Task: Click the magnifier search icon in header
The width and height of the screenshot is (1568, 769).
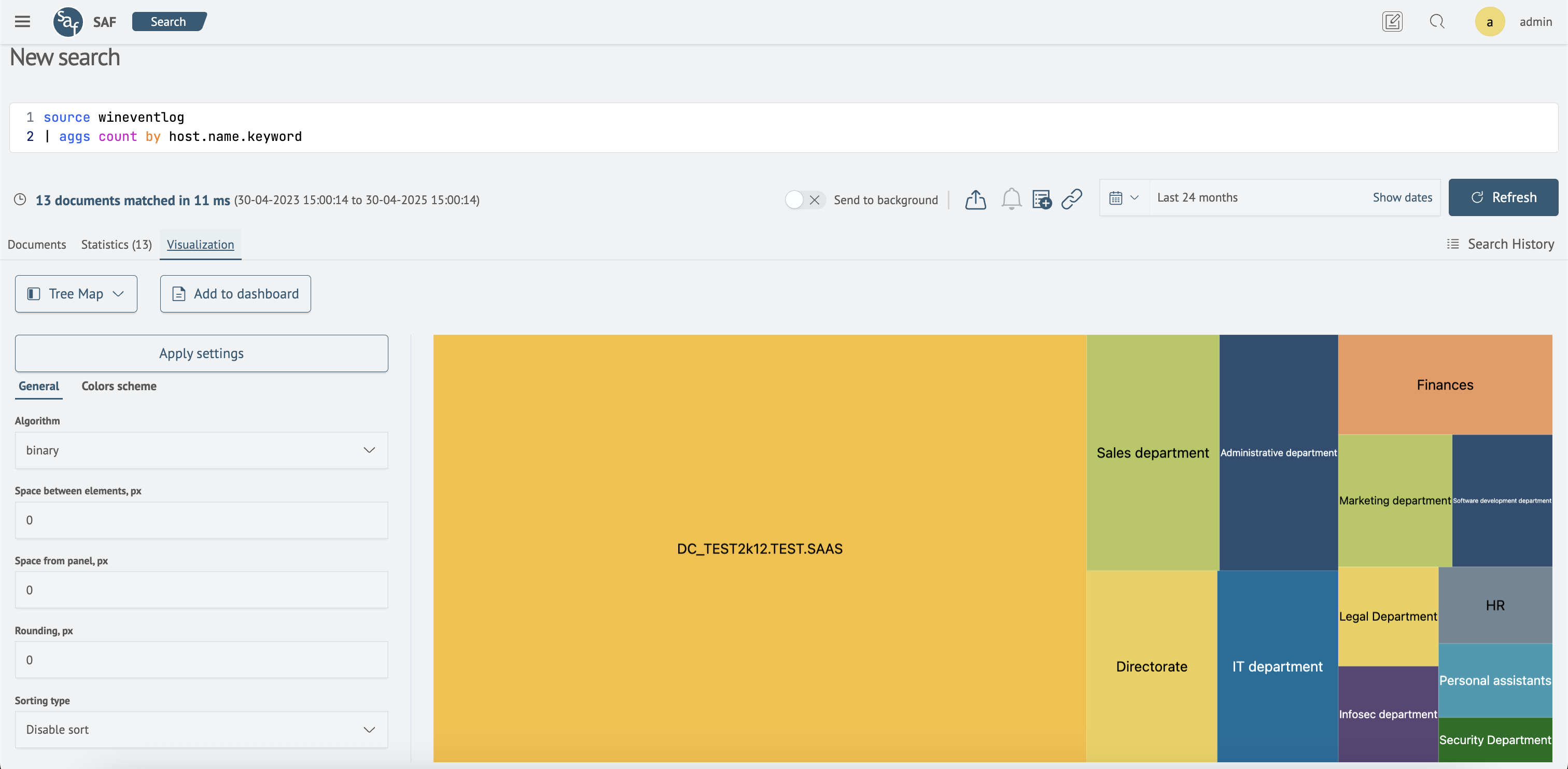Action: (1436, 22)
